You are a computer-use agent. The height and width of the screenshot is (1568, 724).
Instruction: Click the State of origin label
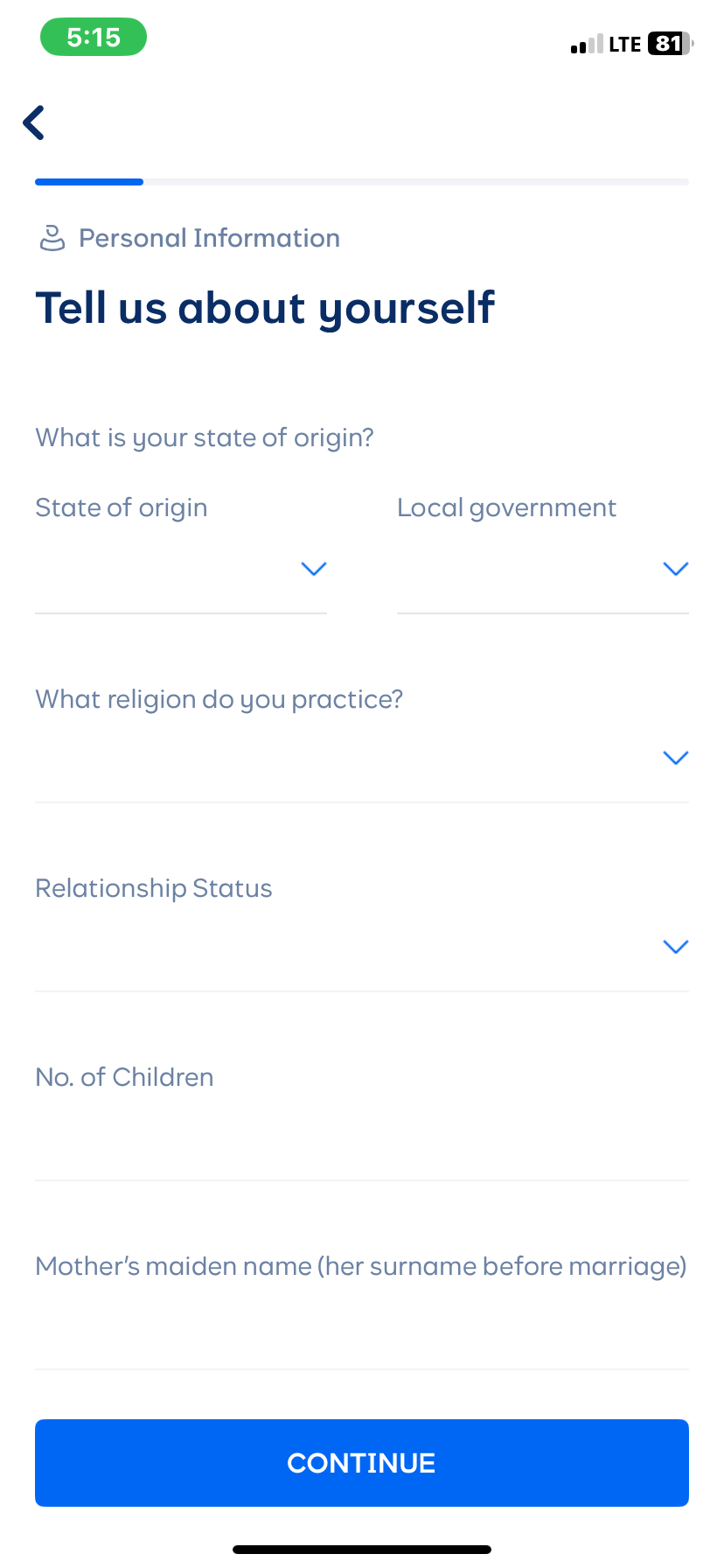point(122,507)
